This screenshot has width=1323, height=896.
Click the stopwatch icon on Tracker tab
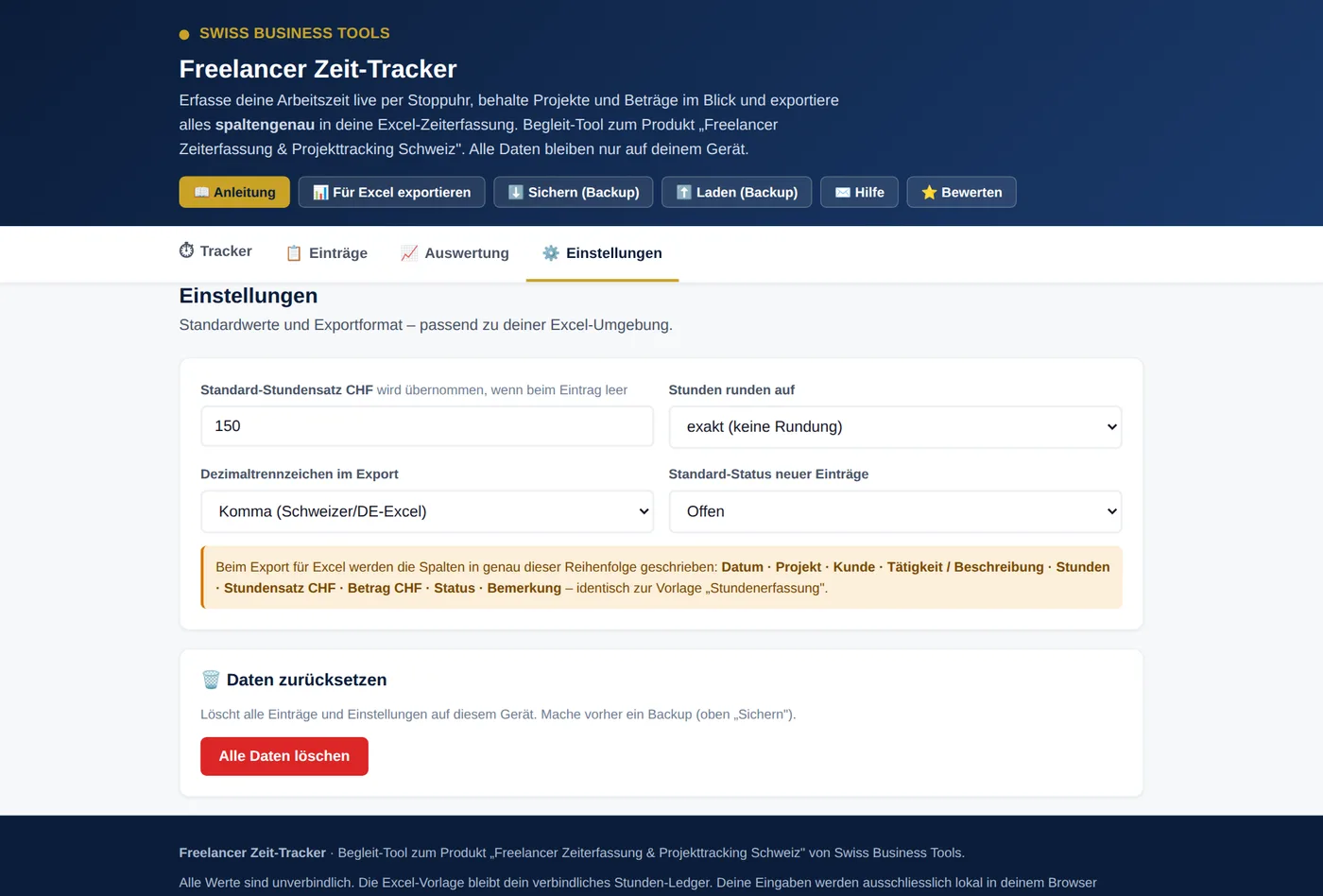coord(187,250)
